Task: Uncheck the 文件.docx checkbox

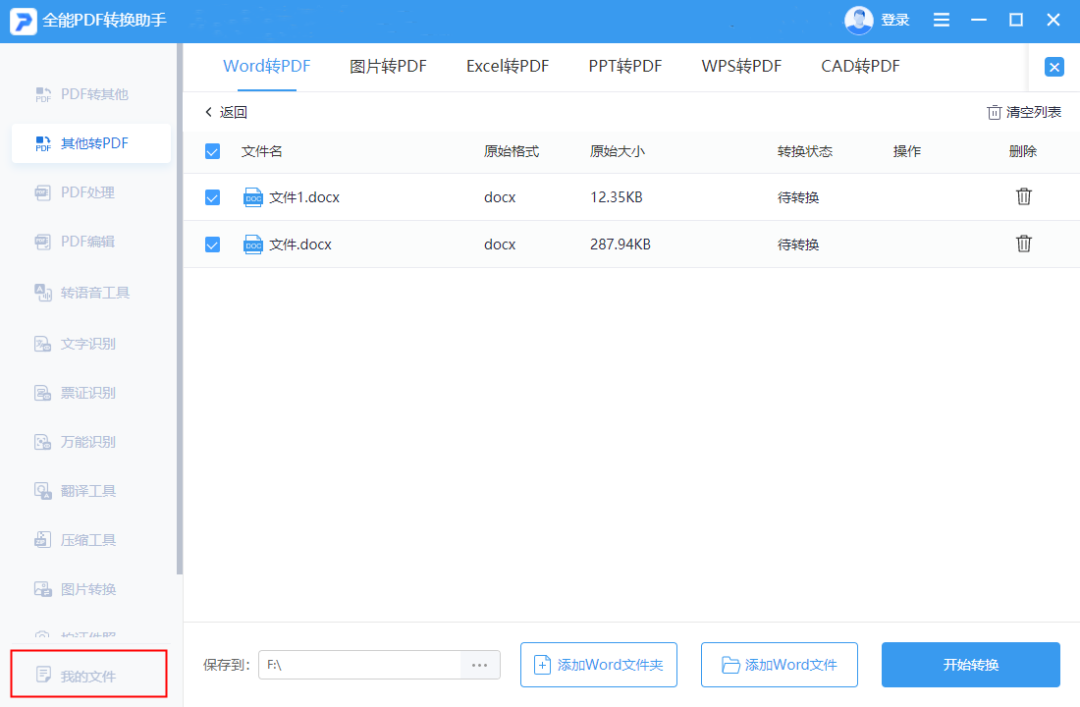Action: 212,245
